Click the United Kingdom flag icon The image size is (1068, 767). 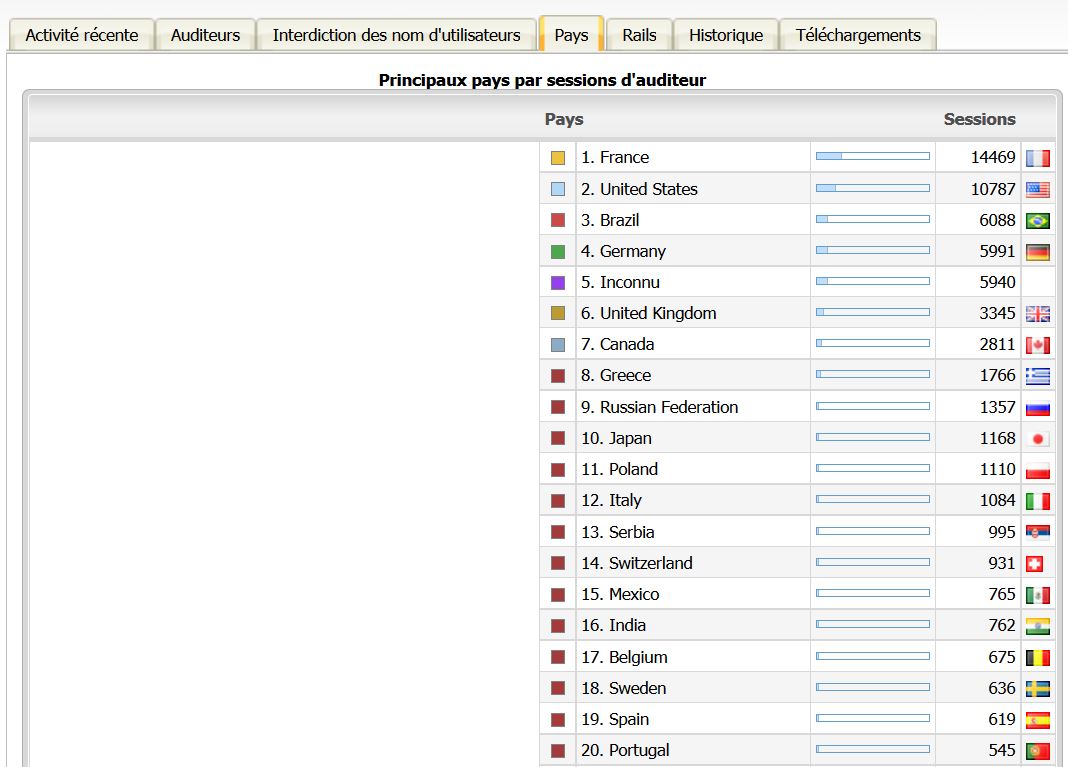coord(1037,314)
